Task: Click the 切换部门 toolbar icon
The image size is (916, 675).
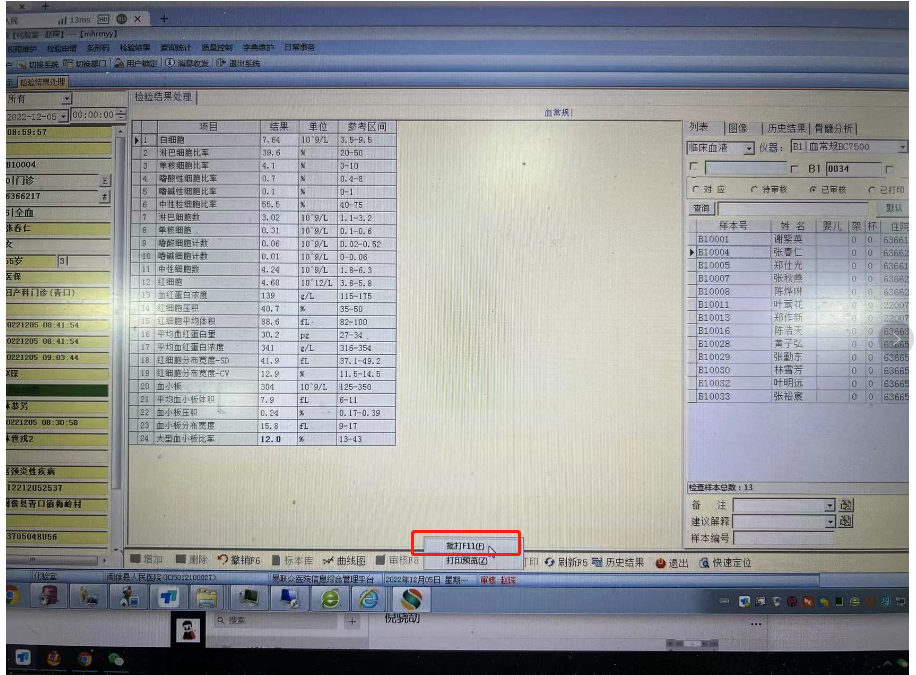Action: 68,63
